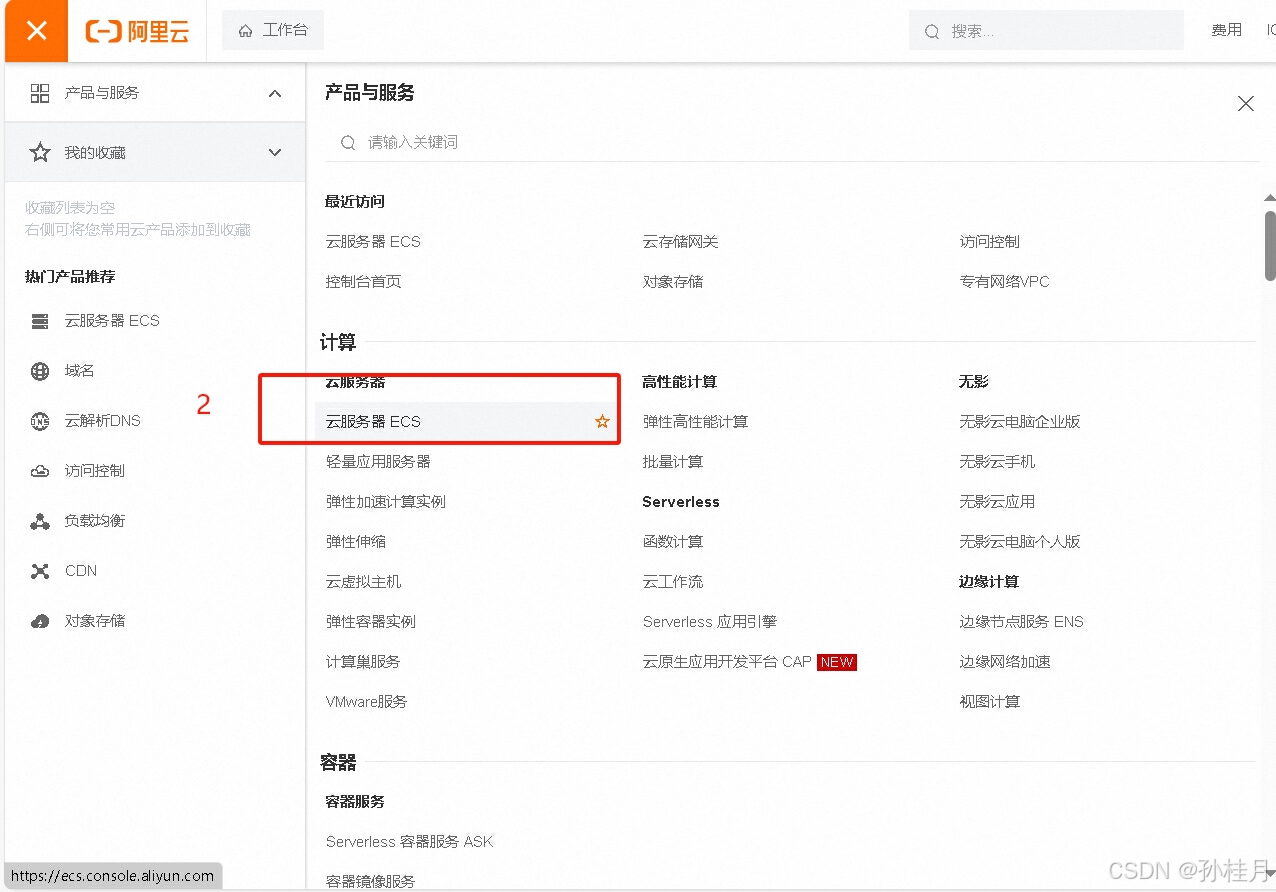
Task: Open 访问控制 under 最近访问
Action: point(989,242)
